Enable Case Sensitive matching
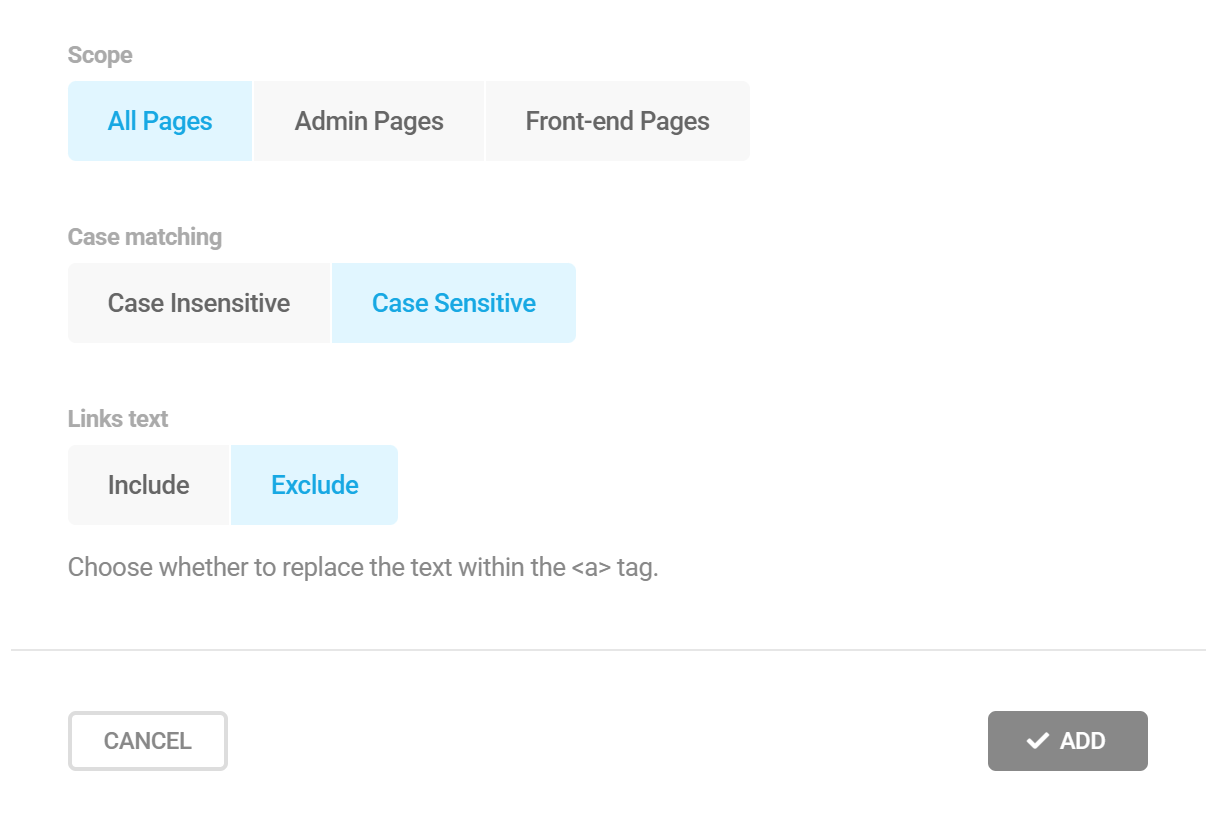The image size is (1220, 824). [453, 302]
